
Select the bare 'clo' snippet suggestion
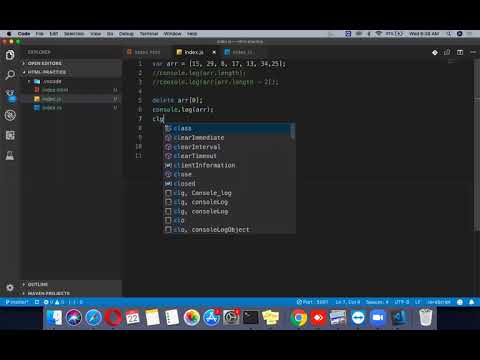[227, 220]
